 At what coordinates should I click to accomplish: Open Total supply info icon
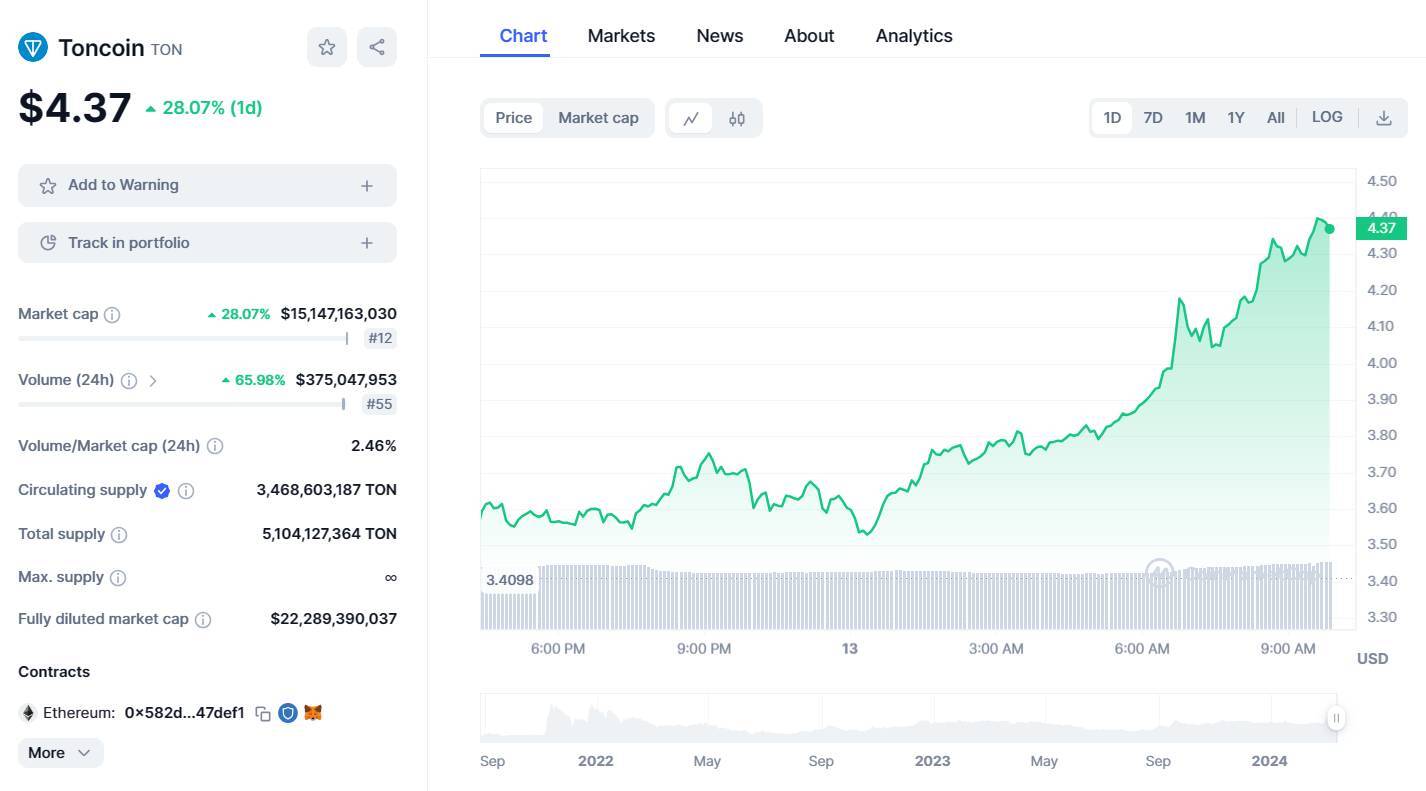(x=119, y=535)
